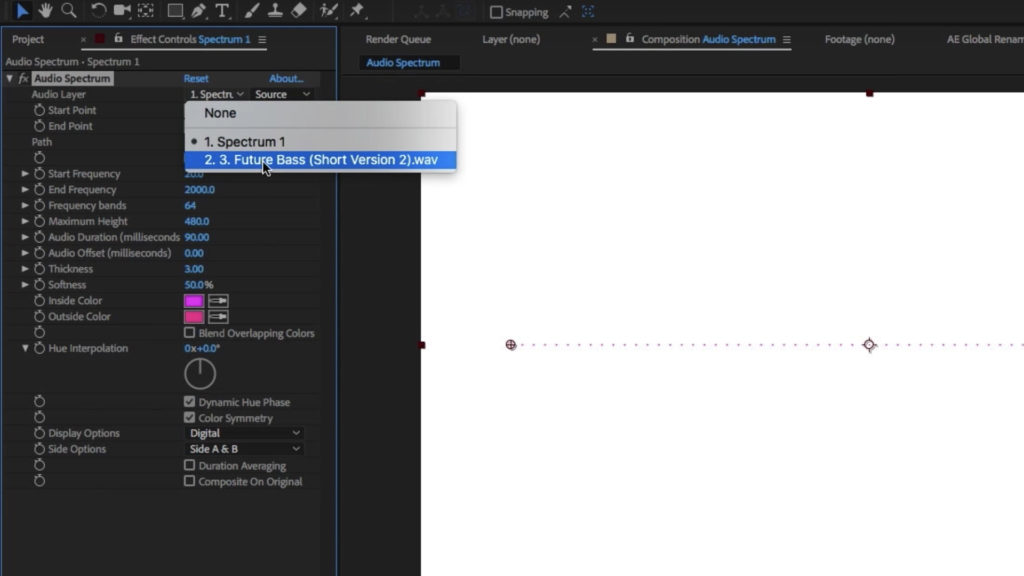The height and width of the screenshot is (576, 1024).
Task: Expand the End Frequency property
Action: click(25, 189)
